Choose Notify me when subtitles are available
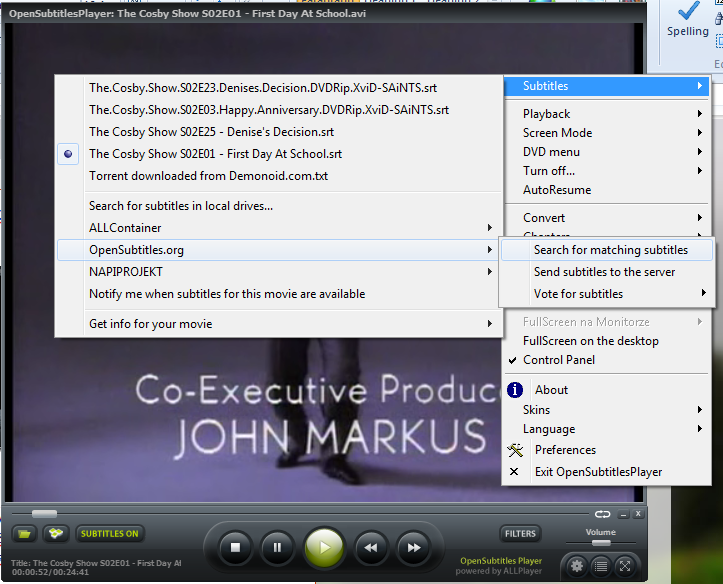 click(x=279, y=294)
